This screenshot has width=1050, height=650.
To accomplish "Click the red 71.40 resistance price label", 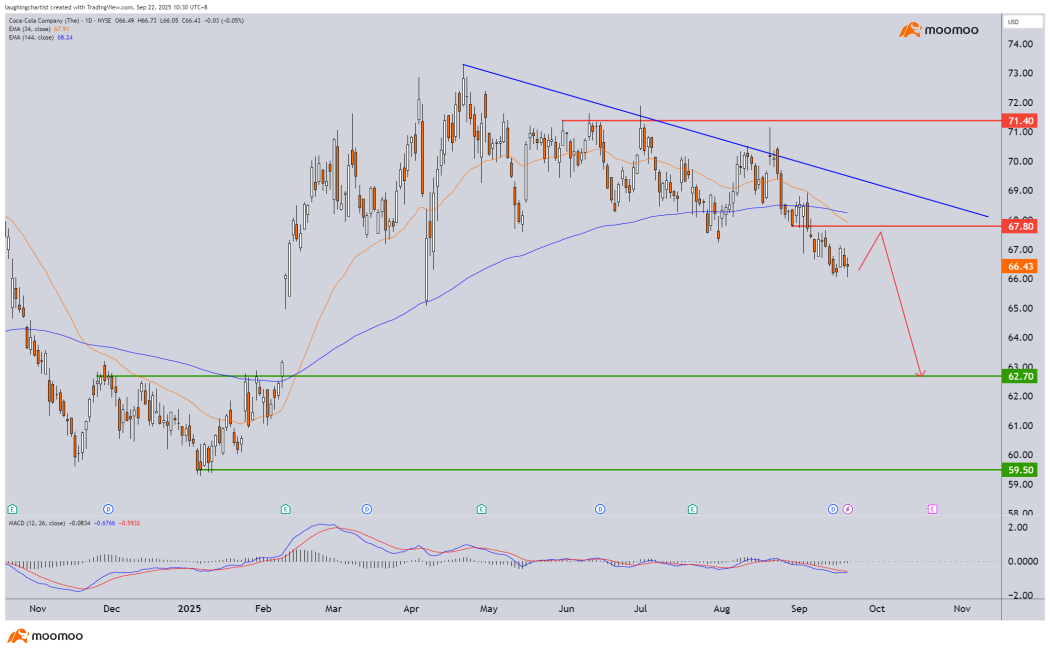I will click(1021, 121).
